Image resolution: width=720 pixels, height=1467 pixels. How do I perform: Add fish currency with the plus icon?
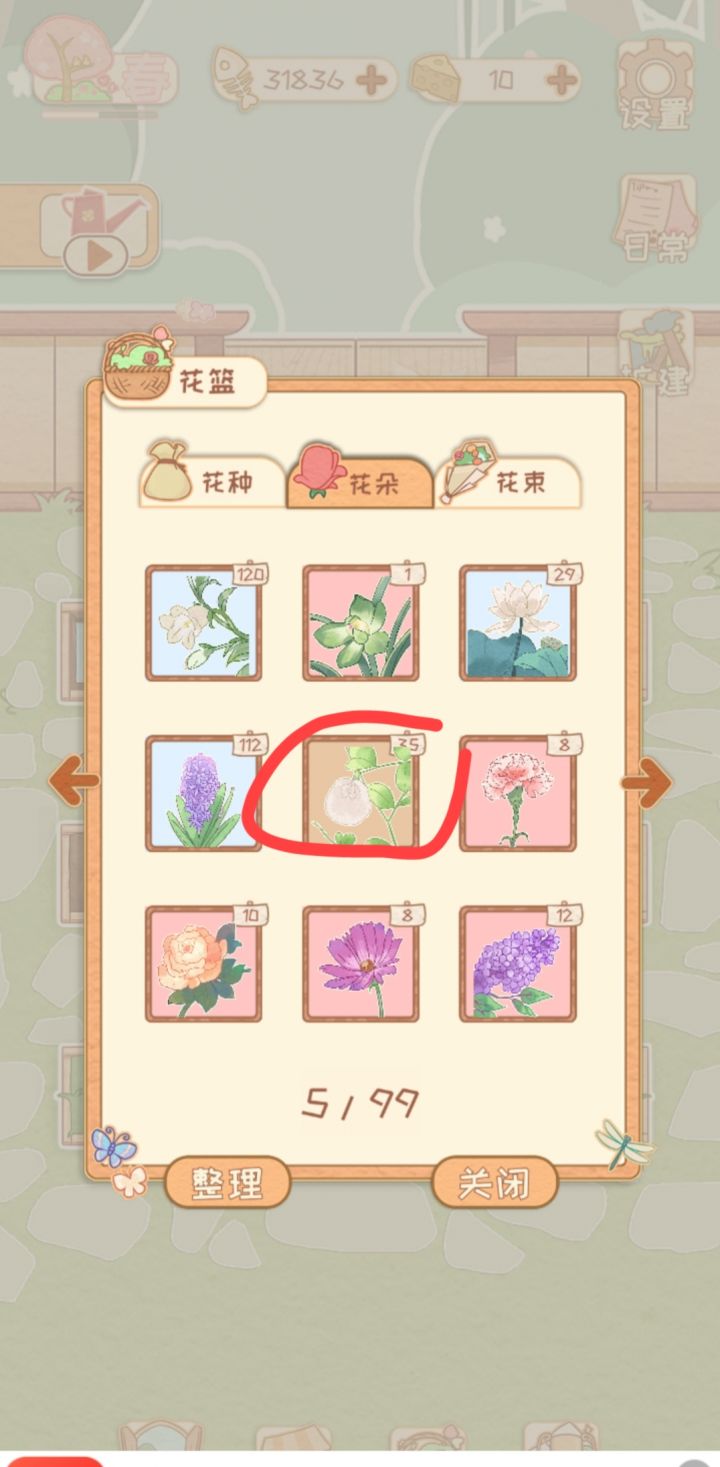tap(374, 80)
